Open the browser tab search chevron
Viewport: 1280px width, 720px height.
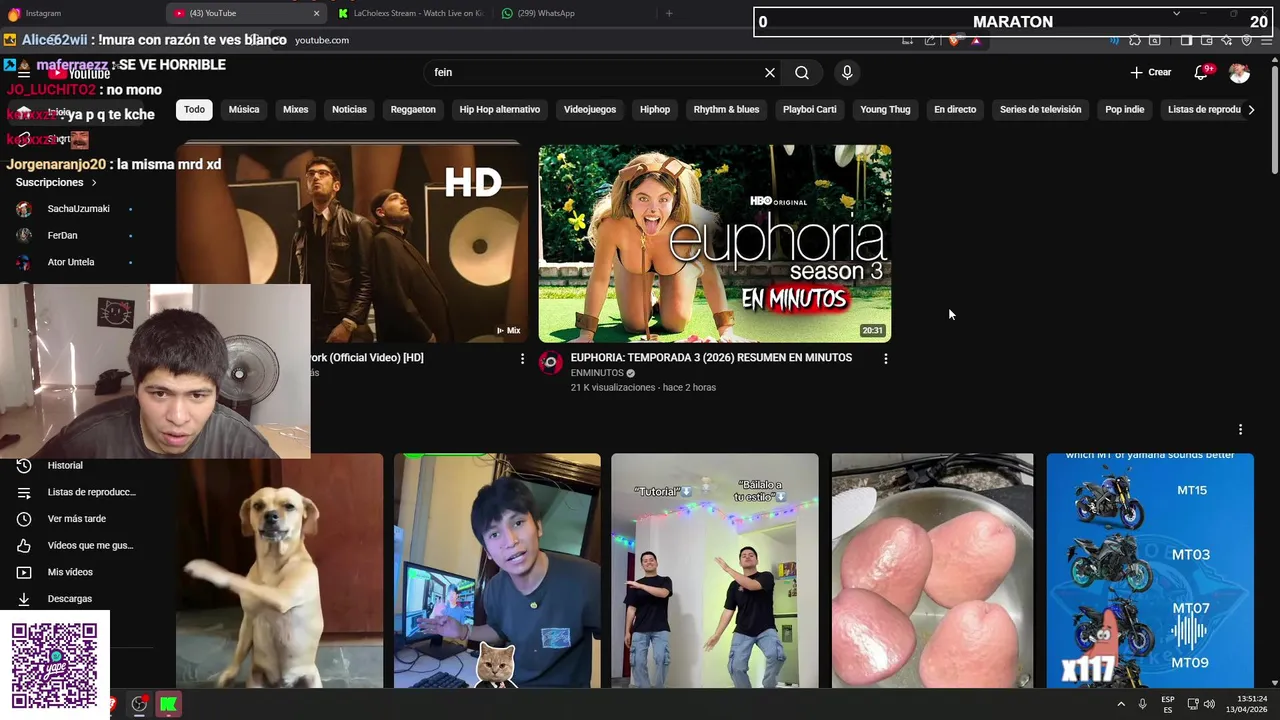tap(1176, 13)
